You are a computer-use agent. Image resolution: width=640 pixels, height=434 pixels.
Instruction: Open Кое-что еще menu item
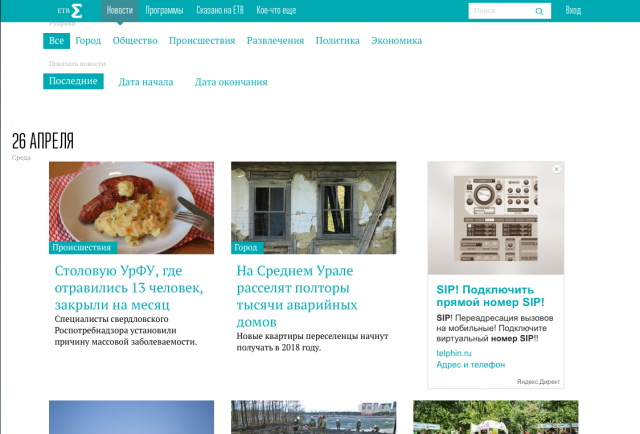point(276,11)
